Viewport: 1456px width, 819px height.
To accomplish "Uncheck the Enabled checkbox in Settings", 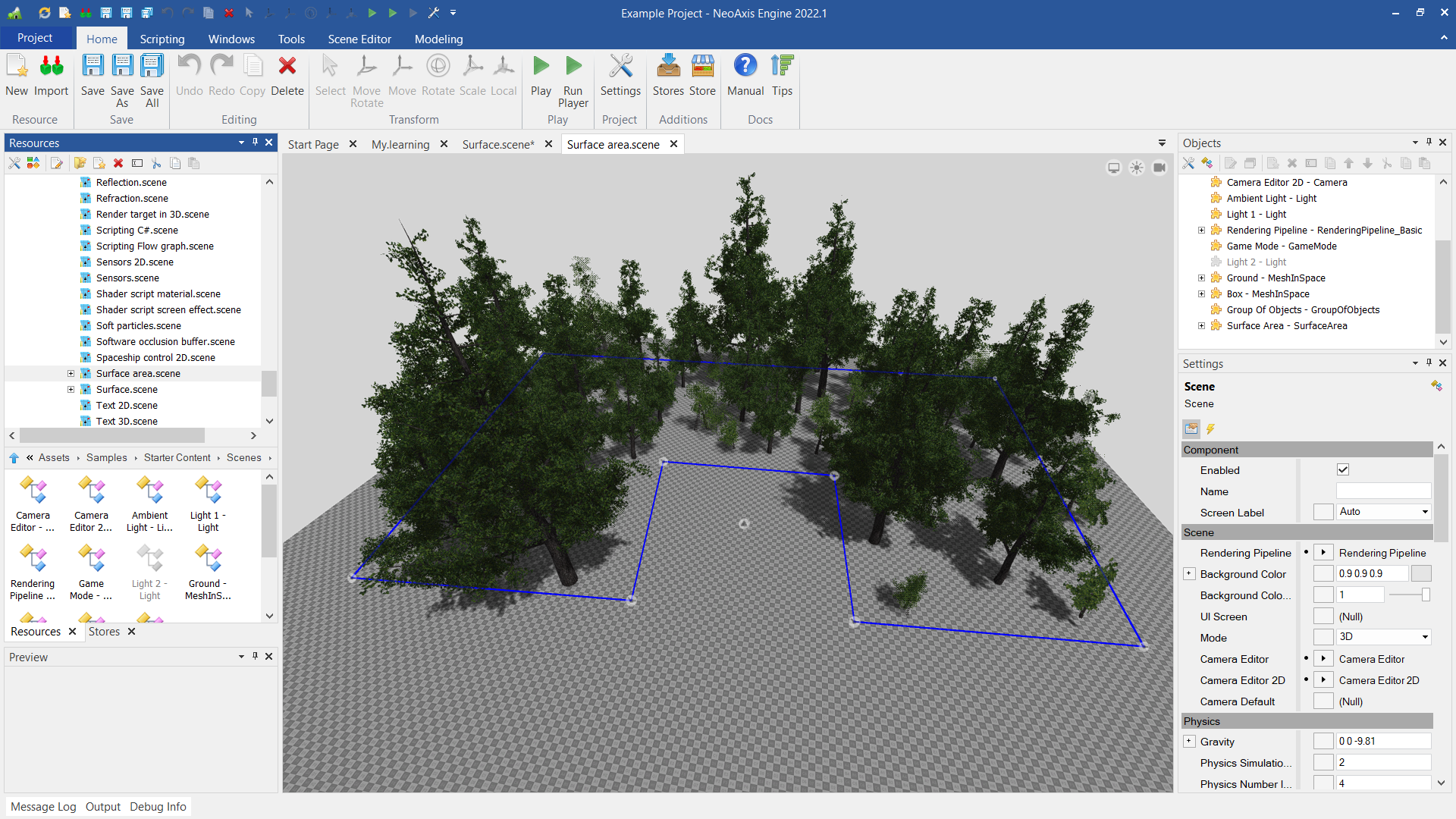I will (1343, 470).
